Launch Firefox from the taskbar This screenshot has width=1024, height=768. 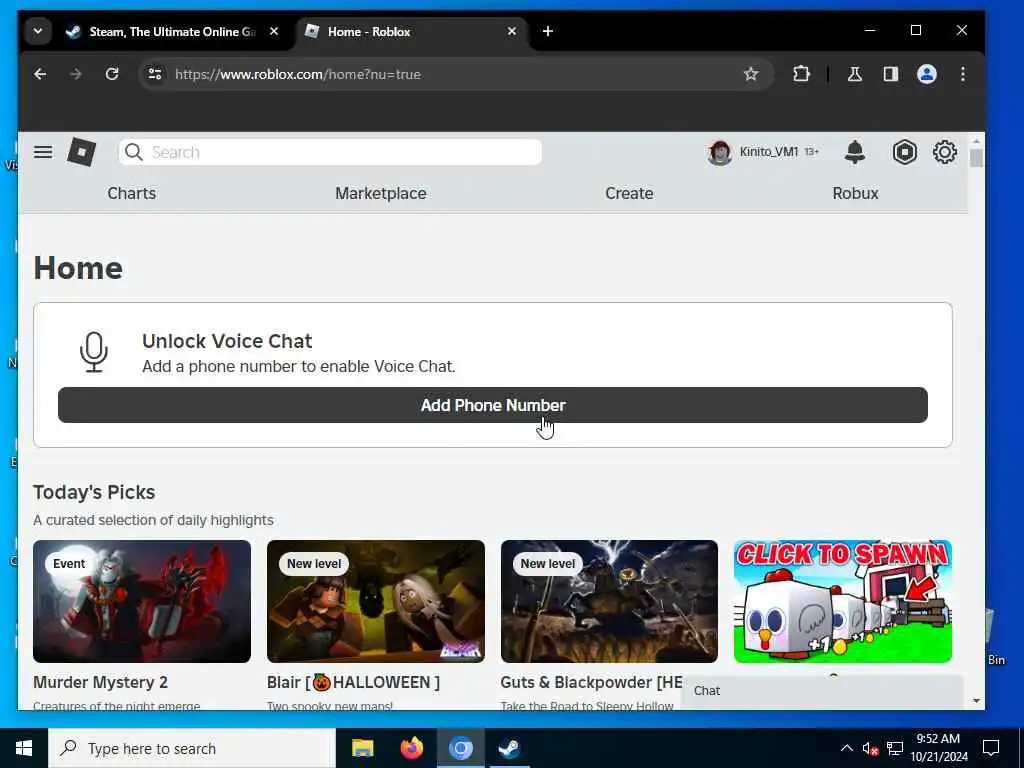click(411, 748)
